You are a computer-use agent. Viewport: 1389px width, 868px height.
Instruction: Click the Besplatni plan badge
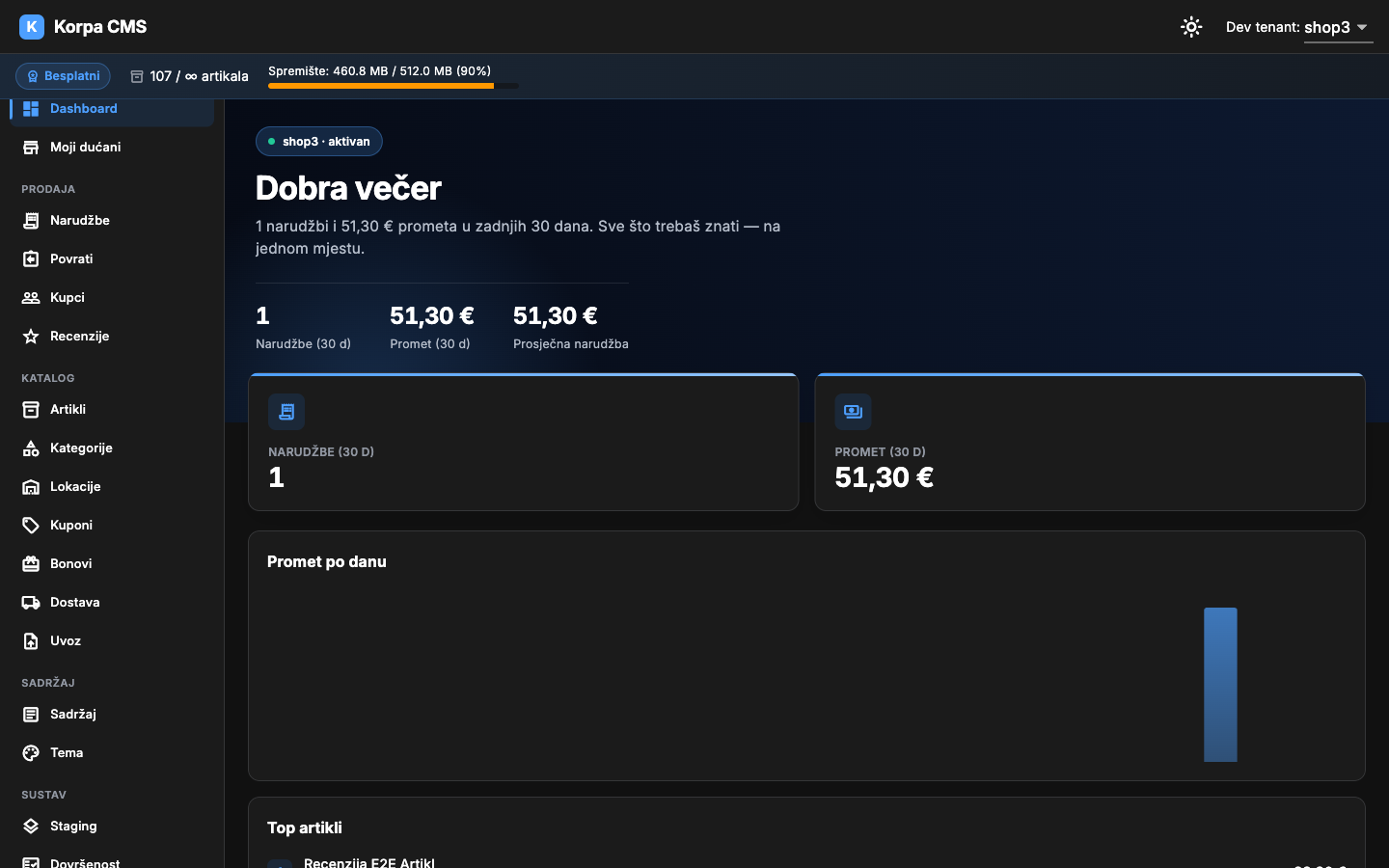click(x=63, y=76)
